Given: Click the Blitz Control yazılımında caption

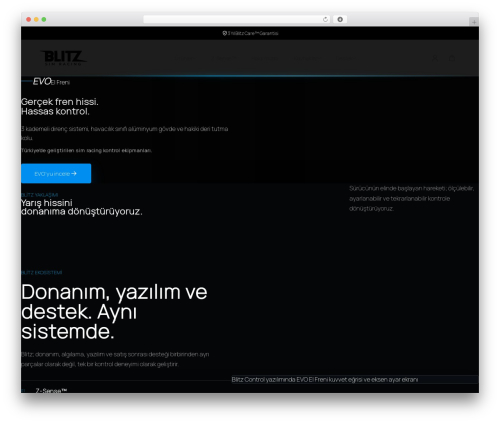Looking at the screenshot, I should pos(325,379).
